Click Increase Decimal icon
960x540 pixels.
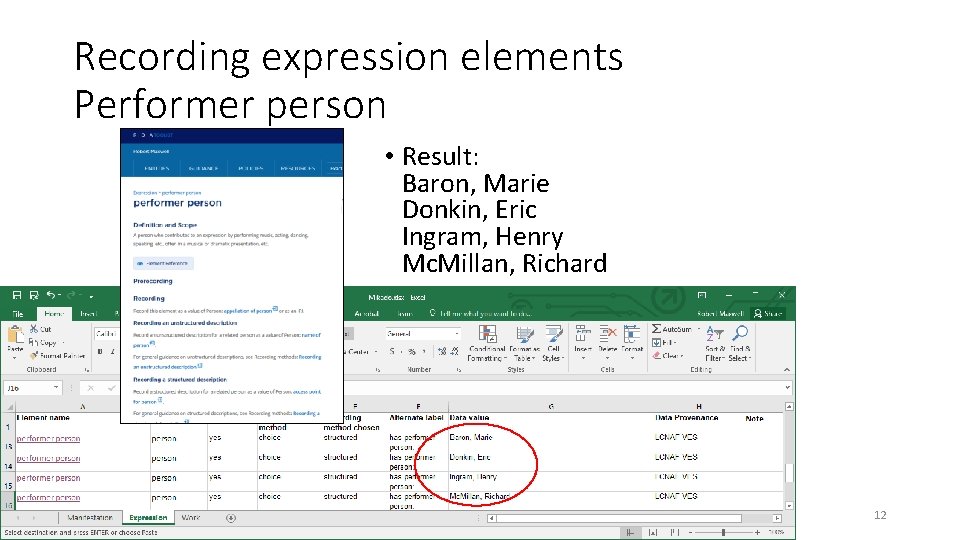point(441,351)
